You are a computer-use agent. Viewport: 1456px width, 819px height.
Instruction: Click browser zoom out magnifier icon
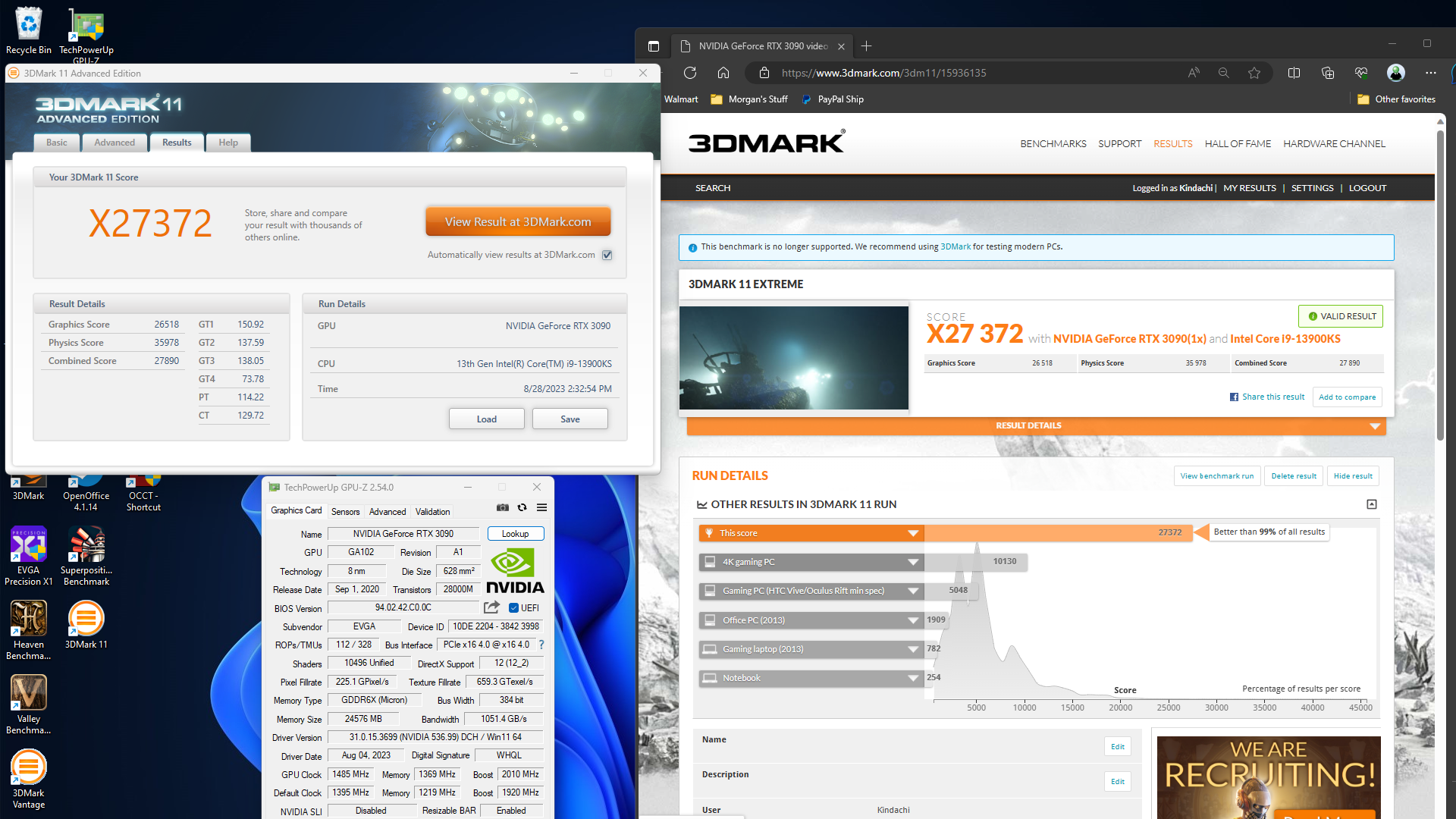pos(1223,73)
